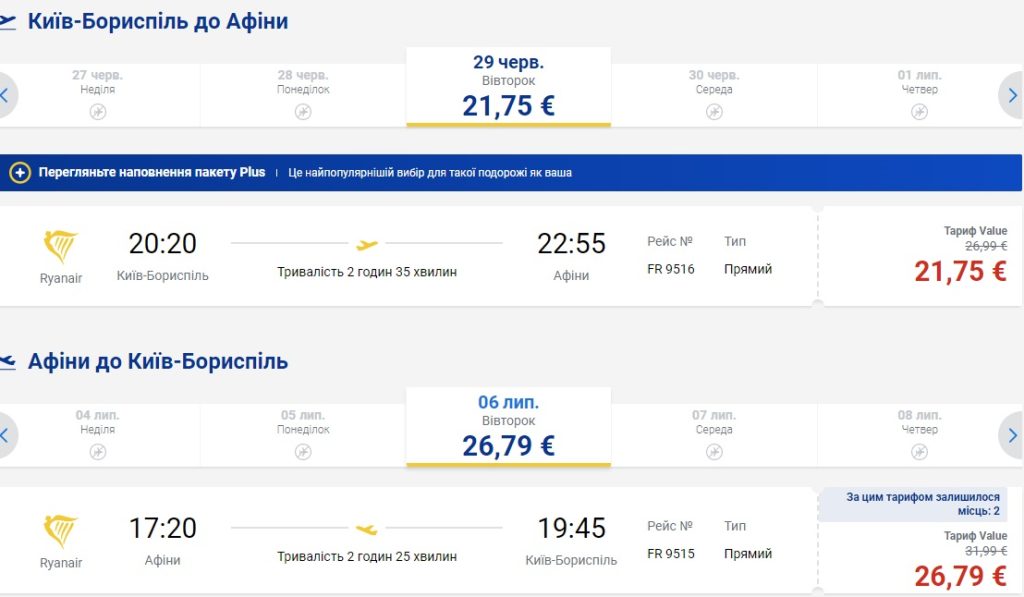This screenshot has width=1024, height=597.
Task: Show later return dates with right arrow
Action: (1011, 435)
